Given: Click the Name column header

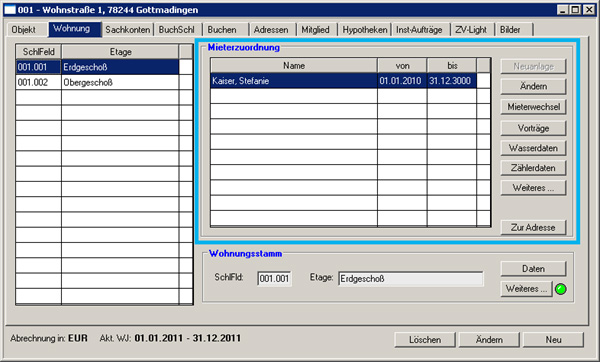Looking at the screenshot, I should pyautogui.click(x=293, y=65).
